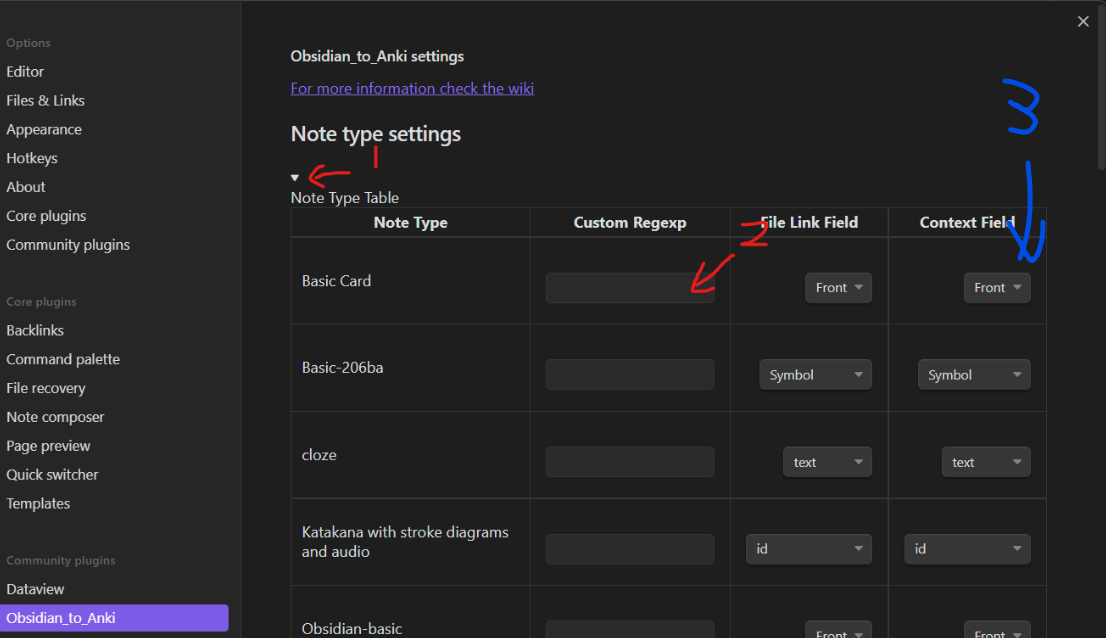Viewport: 1106px width, 638px height.
Task: Select File recovery plugin settings
Action: 46,388
